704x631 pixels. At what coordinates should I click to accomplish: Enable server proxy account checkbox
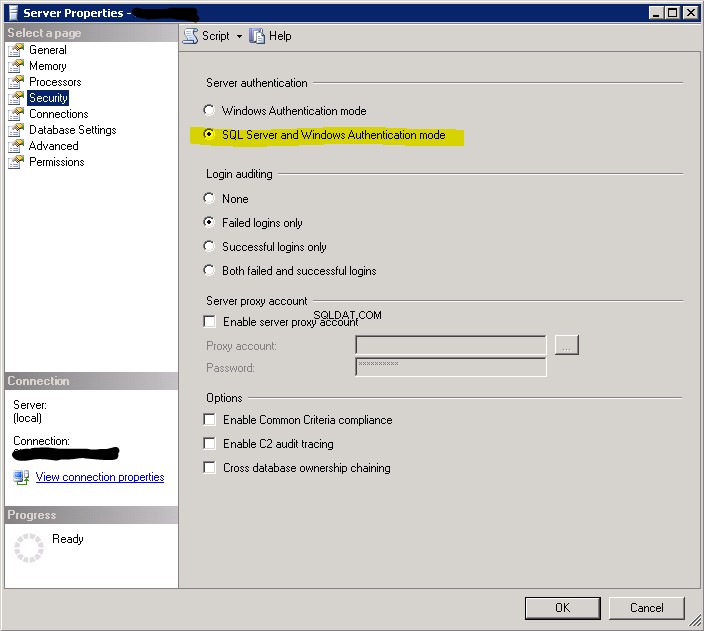coord(209,322)
